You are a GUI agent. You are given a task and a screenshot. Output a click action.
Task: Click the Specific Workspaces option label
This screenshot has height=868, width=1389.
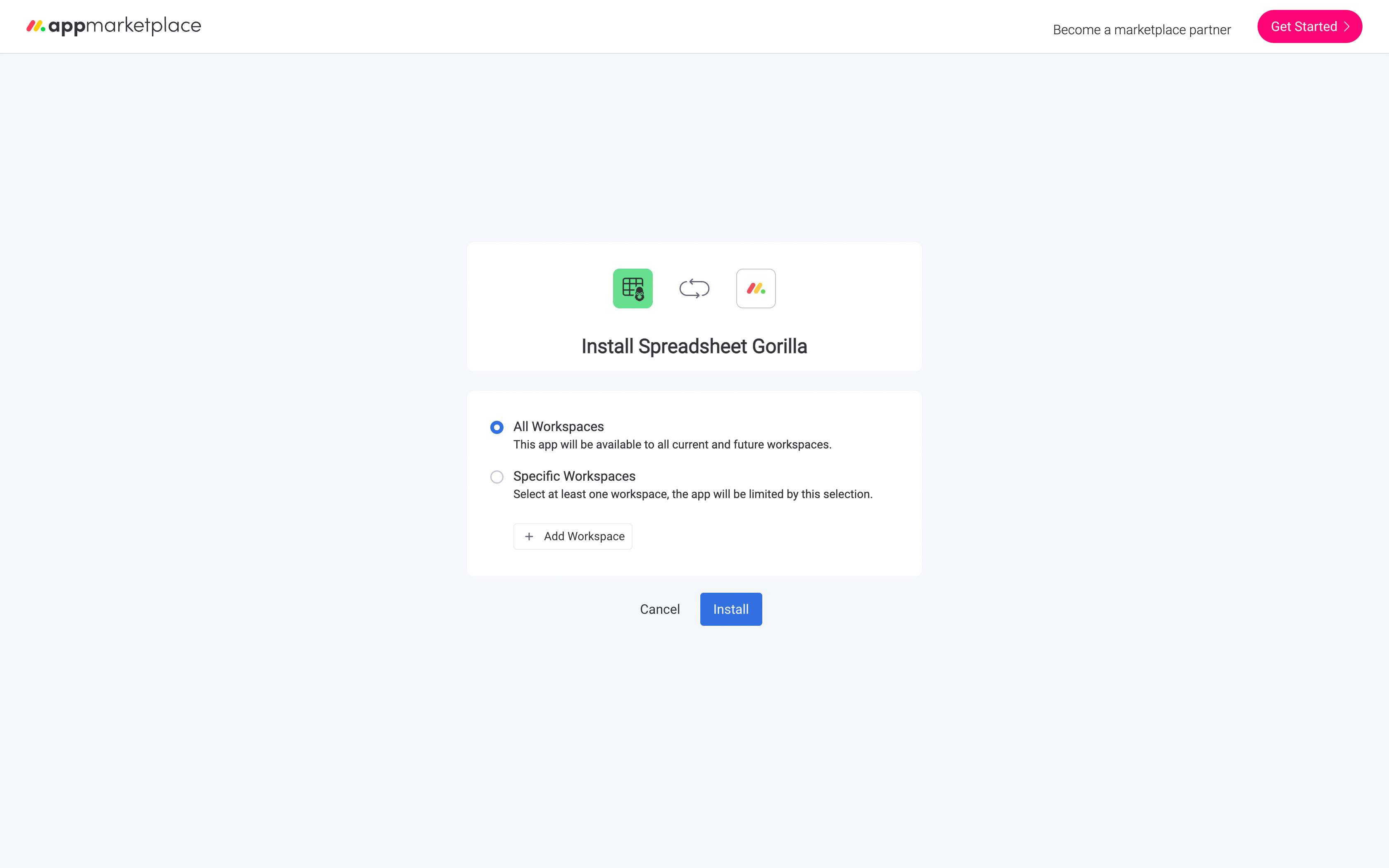pos(574,476)
